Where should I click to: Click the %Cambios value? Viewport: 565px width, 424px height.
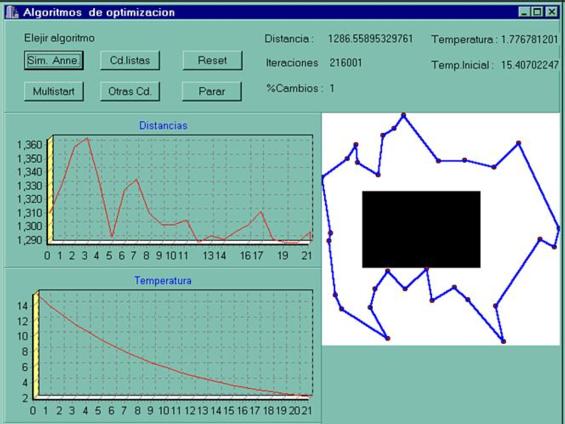(332, 88)
